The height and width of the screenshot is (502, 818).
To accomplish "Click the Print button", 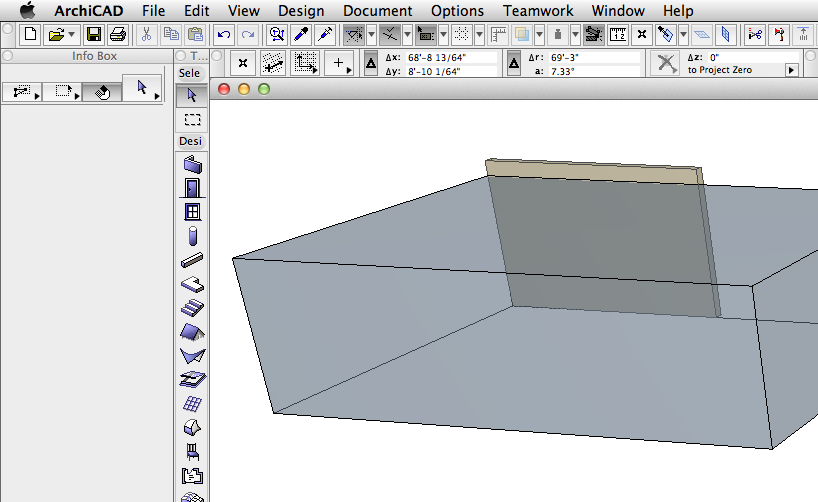I will 118,35.
